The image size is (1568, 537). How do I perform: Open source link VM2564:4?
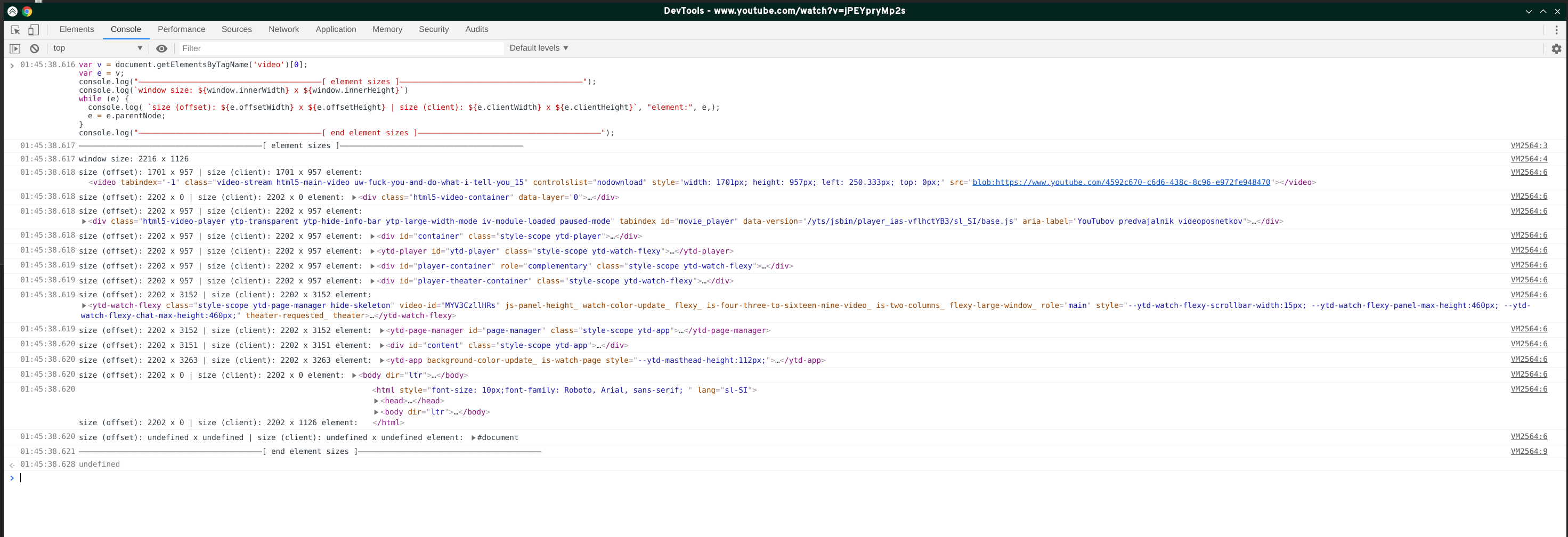click(x=1529, y=159)
